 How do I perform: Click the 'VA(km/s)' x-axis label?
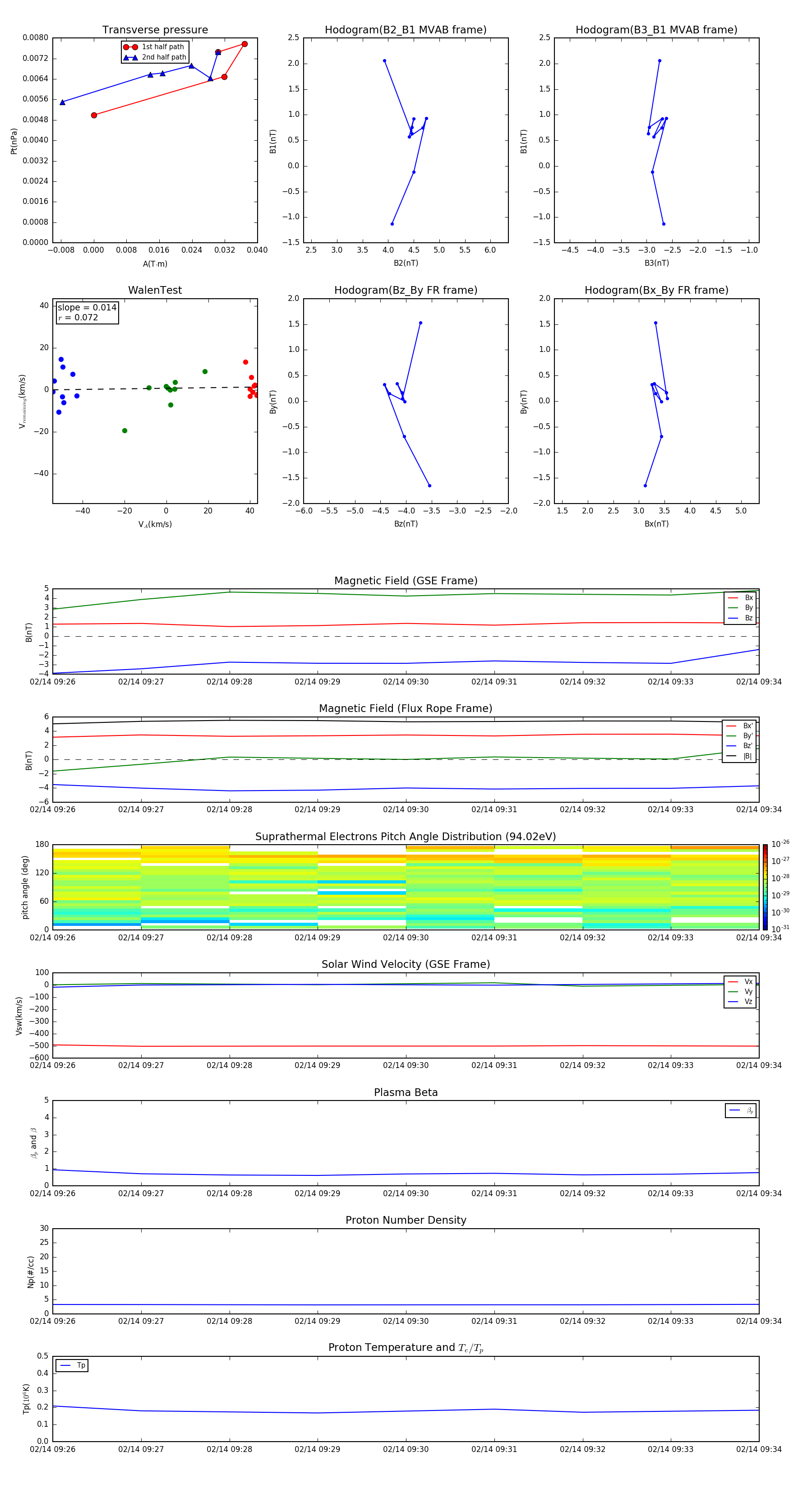click(155, 525)
